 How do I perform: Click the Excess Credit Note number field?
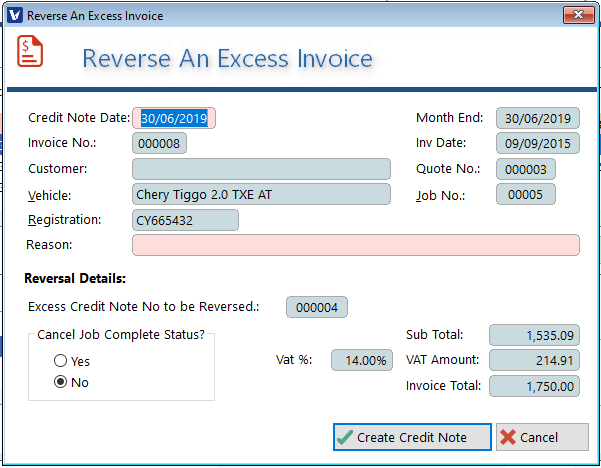317,307
